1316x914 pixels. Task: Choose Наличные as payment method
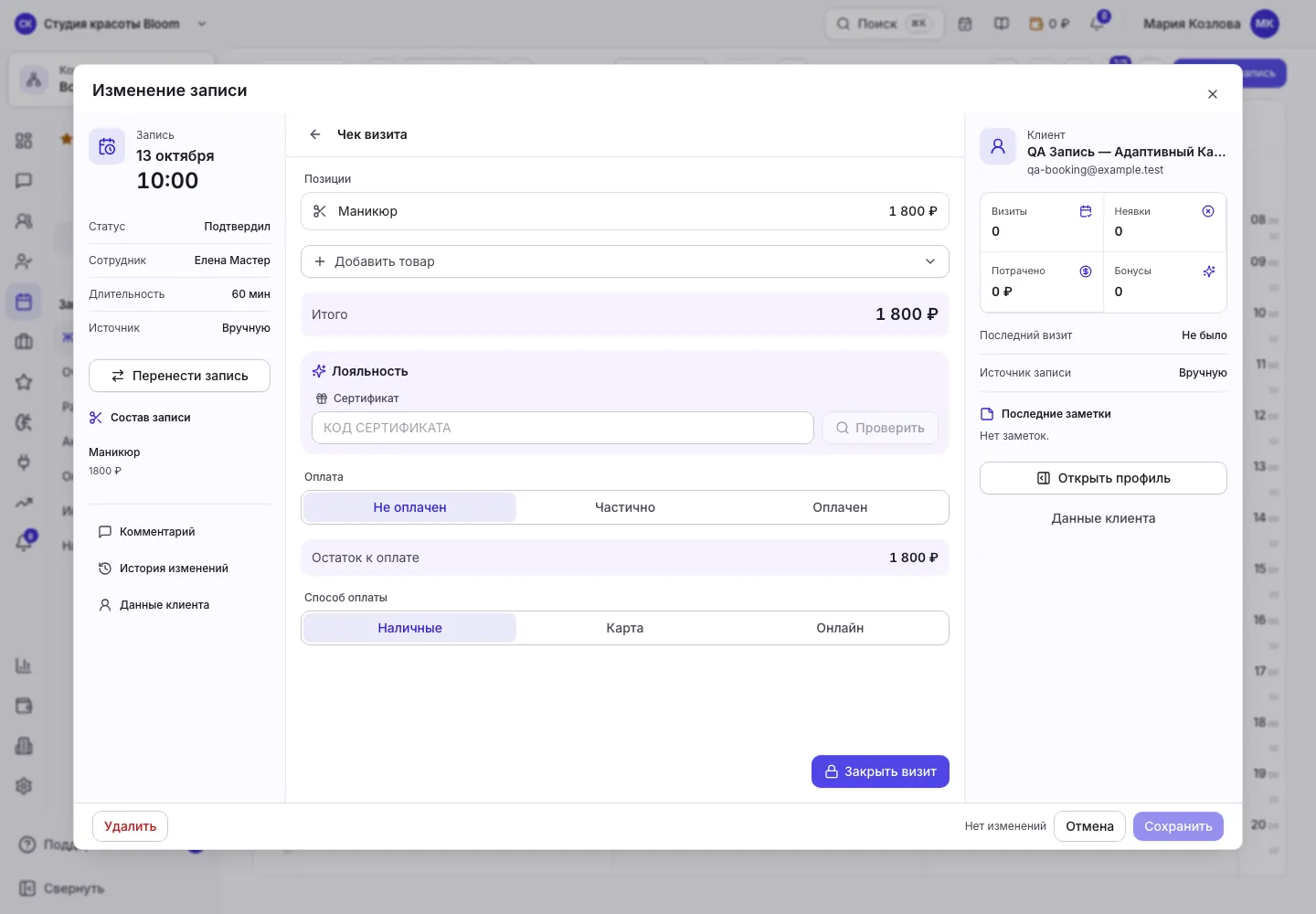pyautogui.click(x=409, y=628)
